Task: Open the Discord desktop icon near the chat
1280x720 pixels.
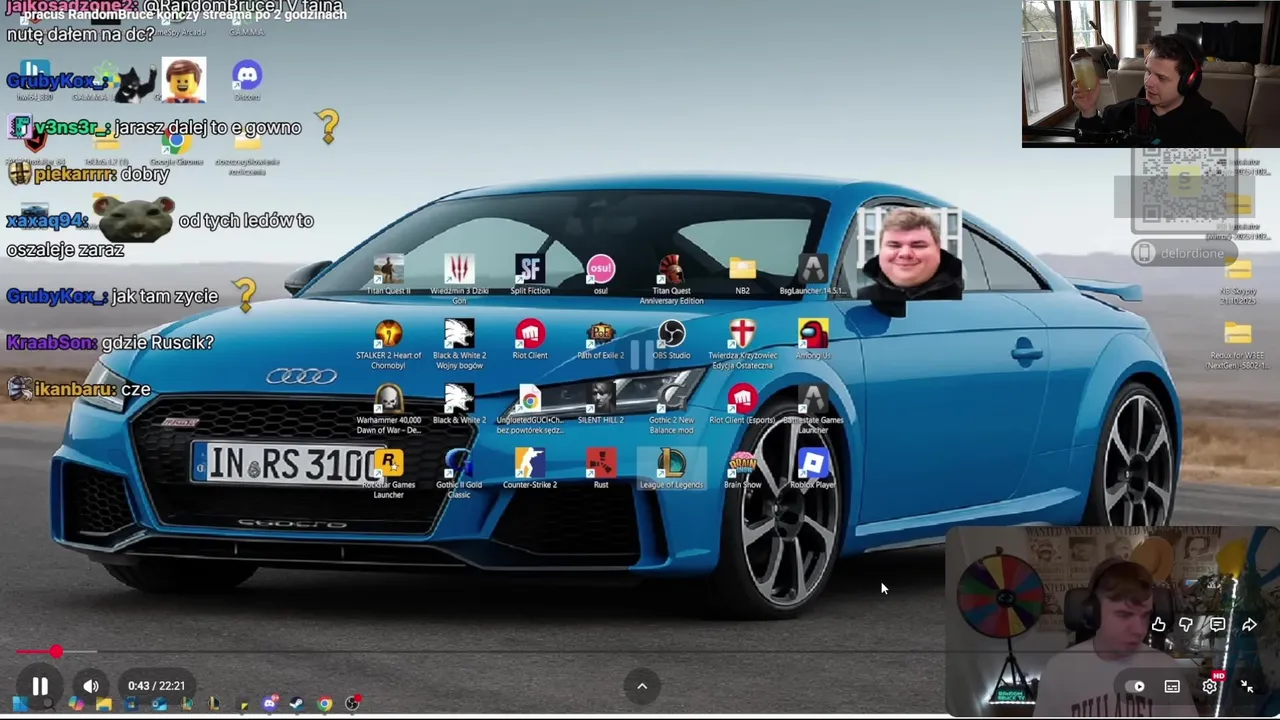Action: click(x=247, y=80)
